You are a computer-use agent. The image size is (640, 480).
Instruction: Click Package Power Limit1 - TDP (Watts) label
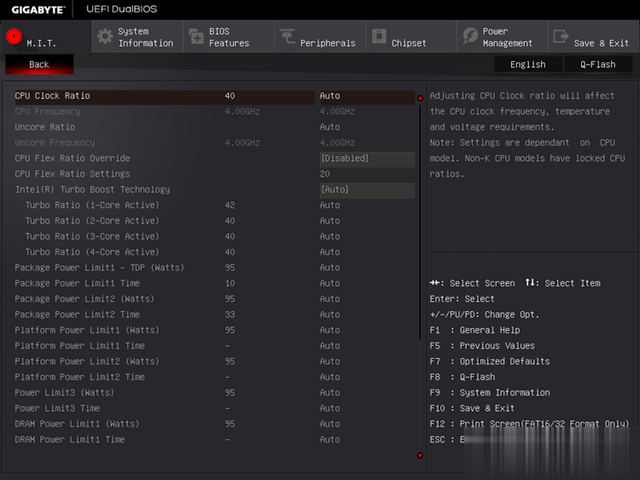point(99,268)
